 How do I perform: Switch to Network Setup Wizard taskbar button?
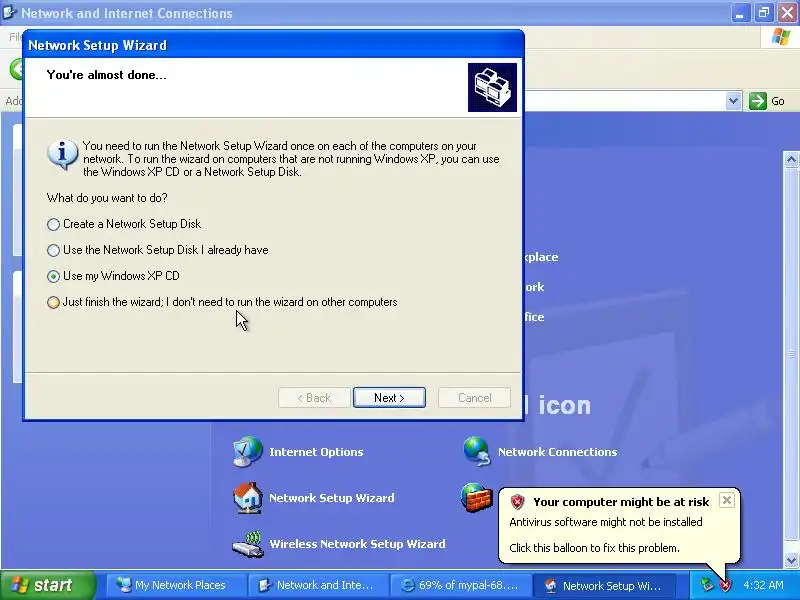pyautogui.click(x=603, y=585)
